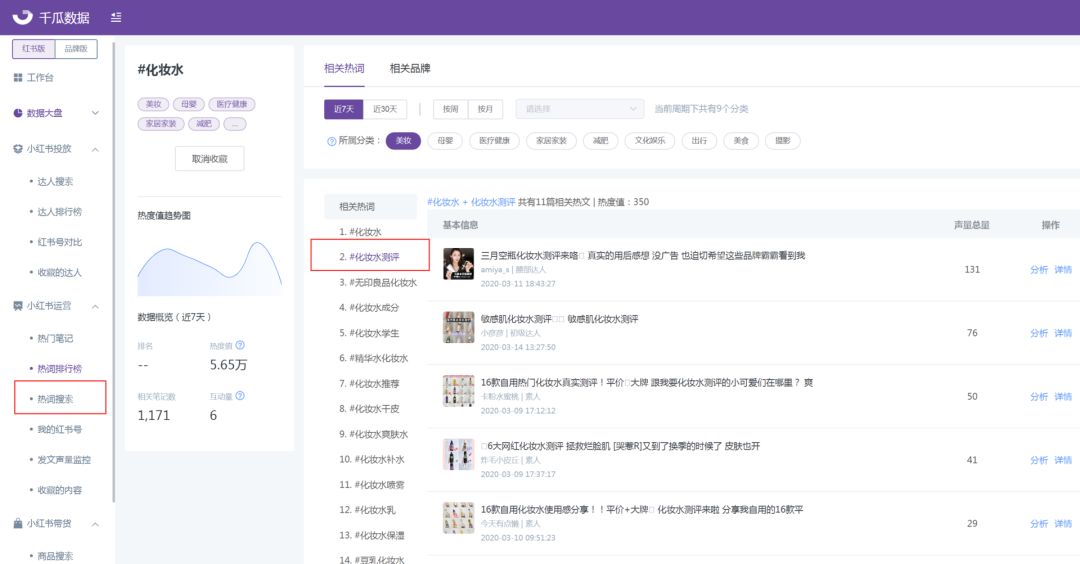This screenshot has width=1080, height=564.
Task: Click the "..." more tags pill under #化妆水
Action: (235, 124)
